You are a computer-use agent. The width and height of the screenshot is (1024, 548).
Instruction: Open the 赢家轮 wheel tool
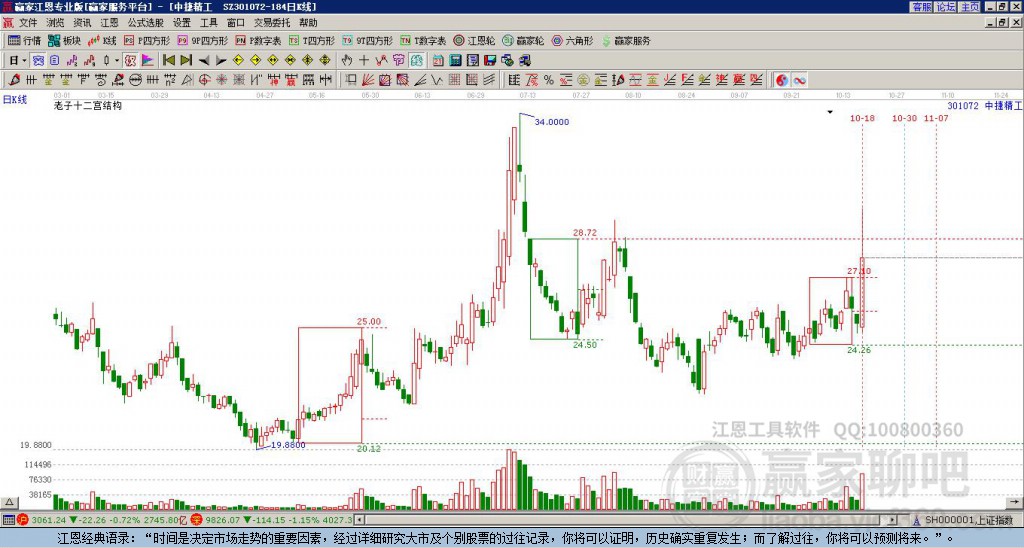click(523, 40)
